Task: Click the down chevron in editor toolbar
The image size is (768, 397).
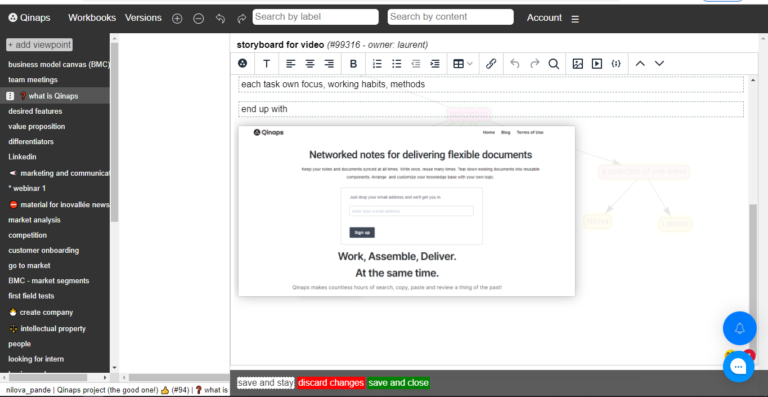Action: click(x=659, y=64)
